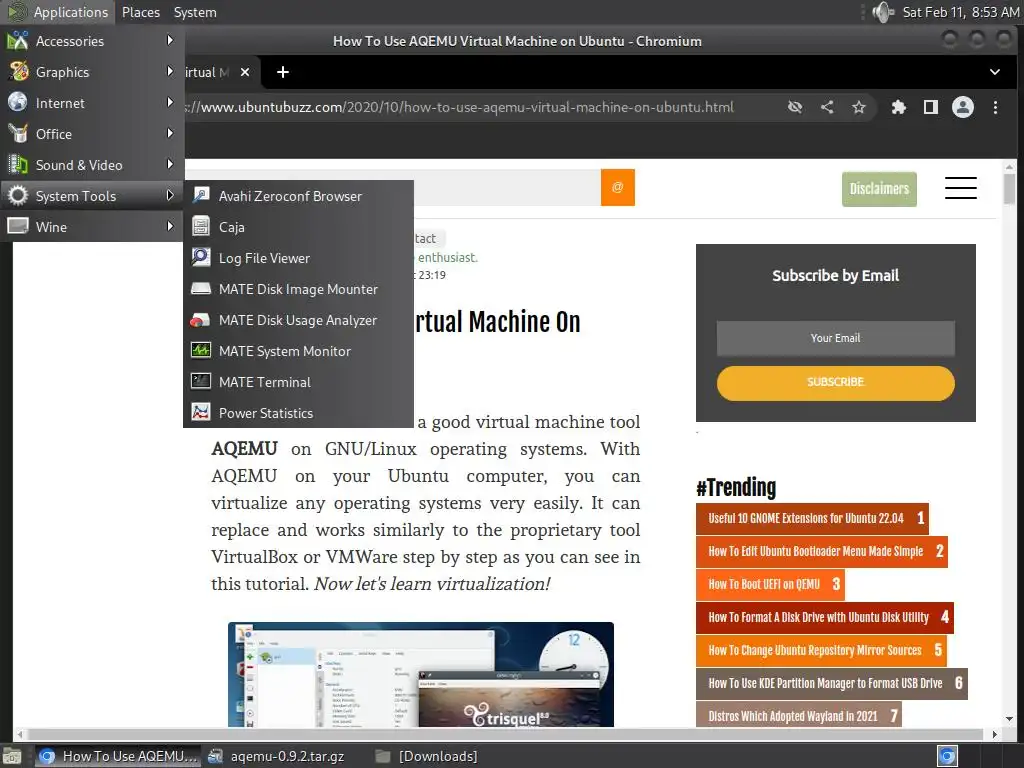The image size is (1024, 768).
Task: Open KDE Partition Manager trending link
Action: click(x=831, y=683)
